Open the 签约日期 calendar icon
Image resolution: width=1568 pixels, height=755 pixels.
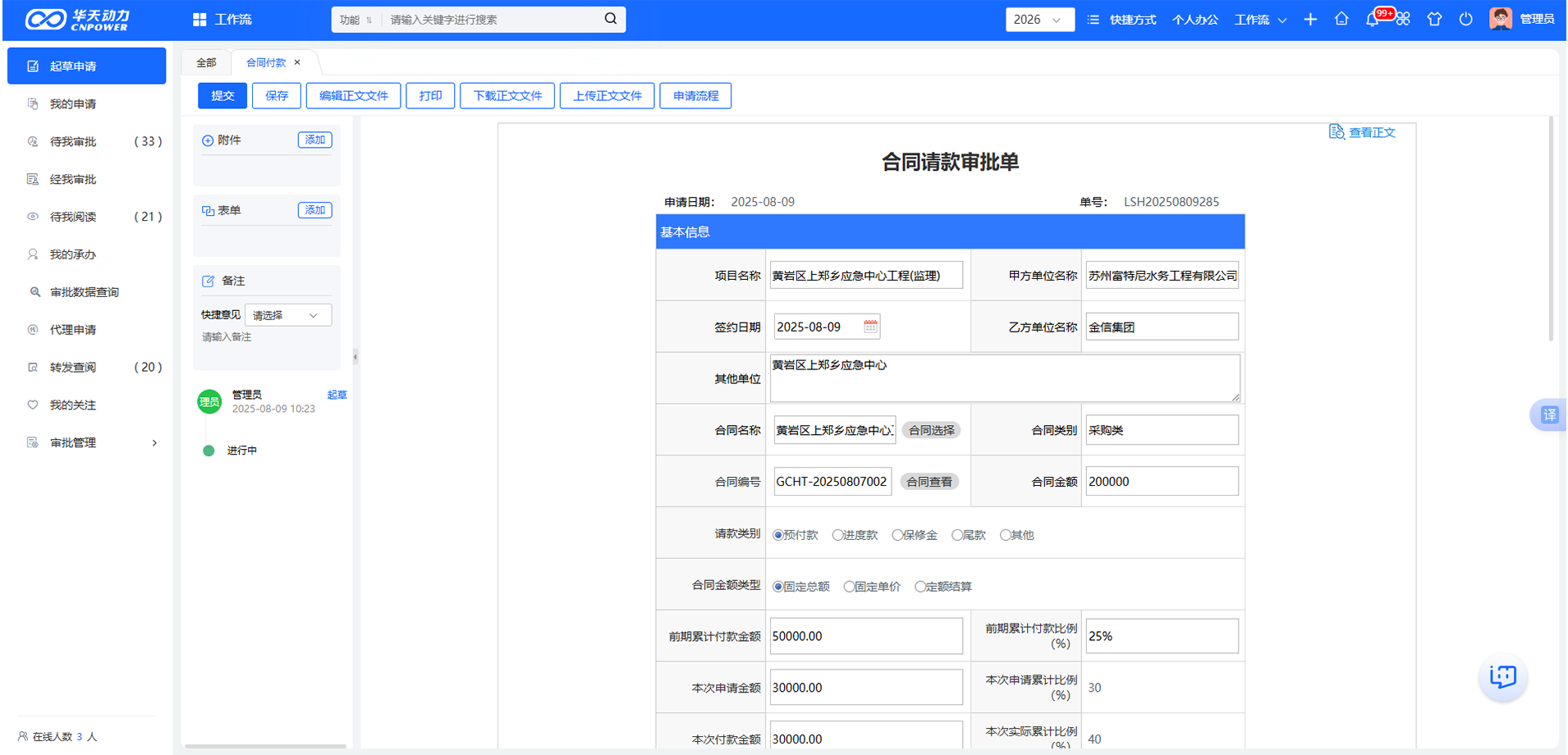pos(870,327)
